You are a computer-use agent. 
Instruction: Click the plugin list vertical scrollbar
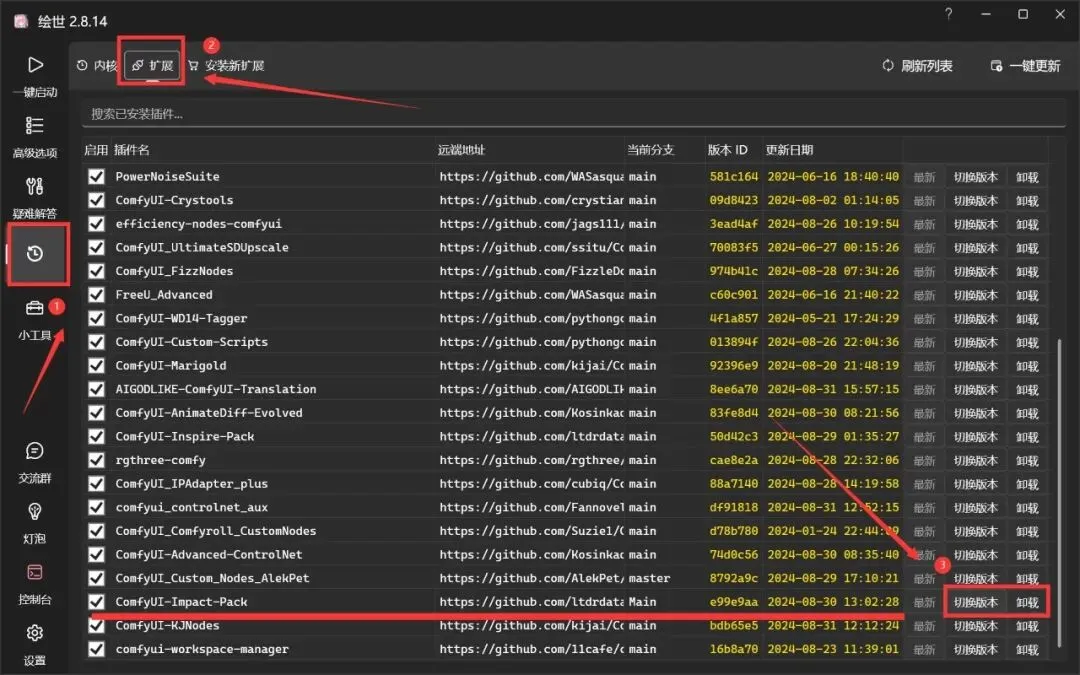pyautogui.click(x=1061, y=492)
